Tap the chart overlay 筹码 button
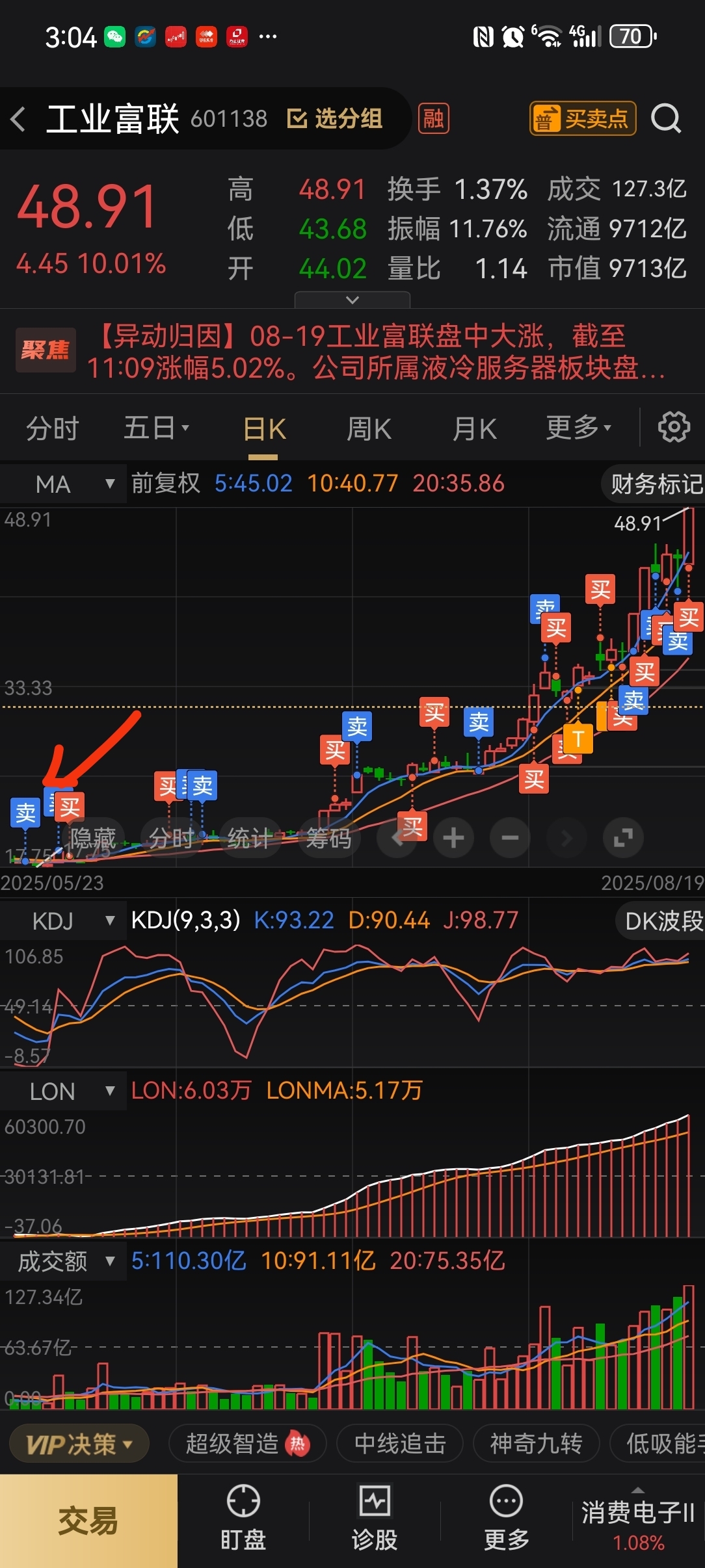 pos(328,838)
